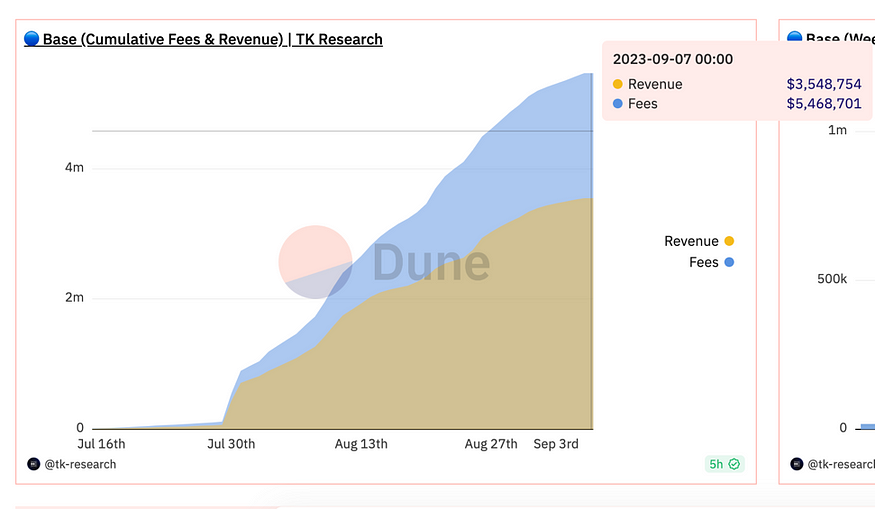Click the blue Fees dot in tooltip
The image size is (875, 509).
point(617,104)
